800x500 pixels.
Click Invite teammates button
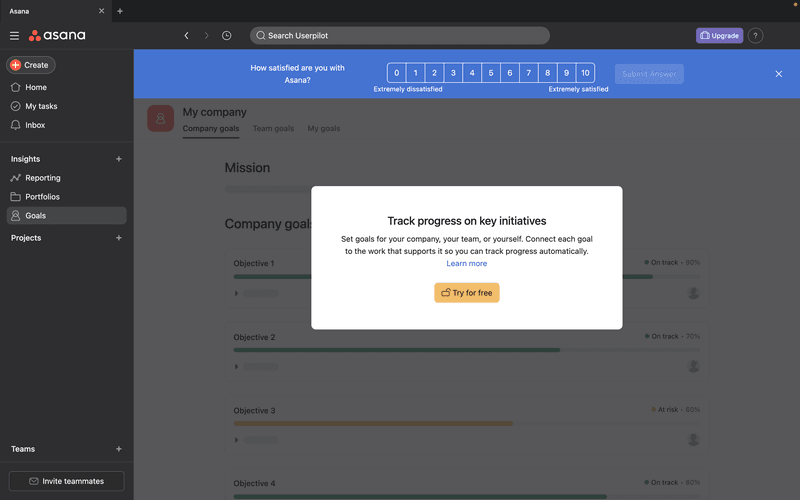pyautogui.click(x=66, y=481)
